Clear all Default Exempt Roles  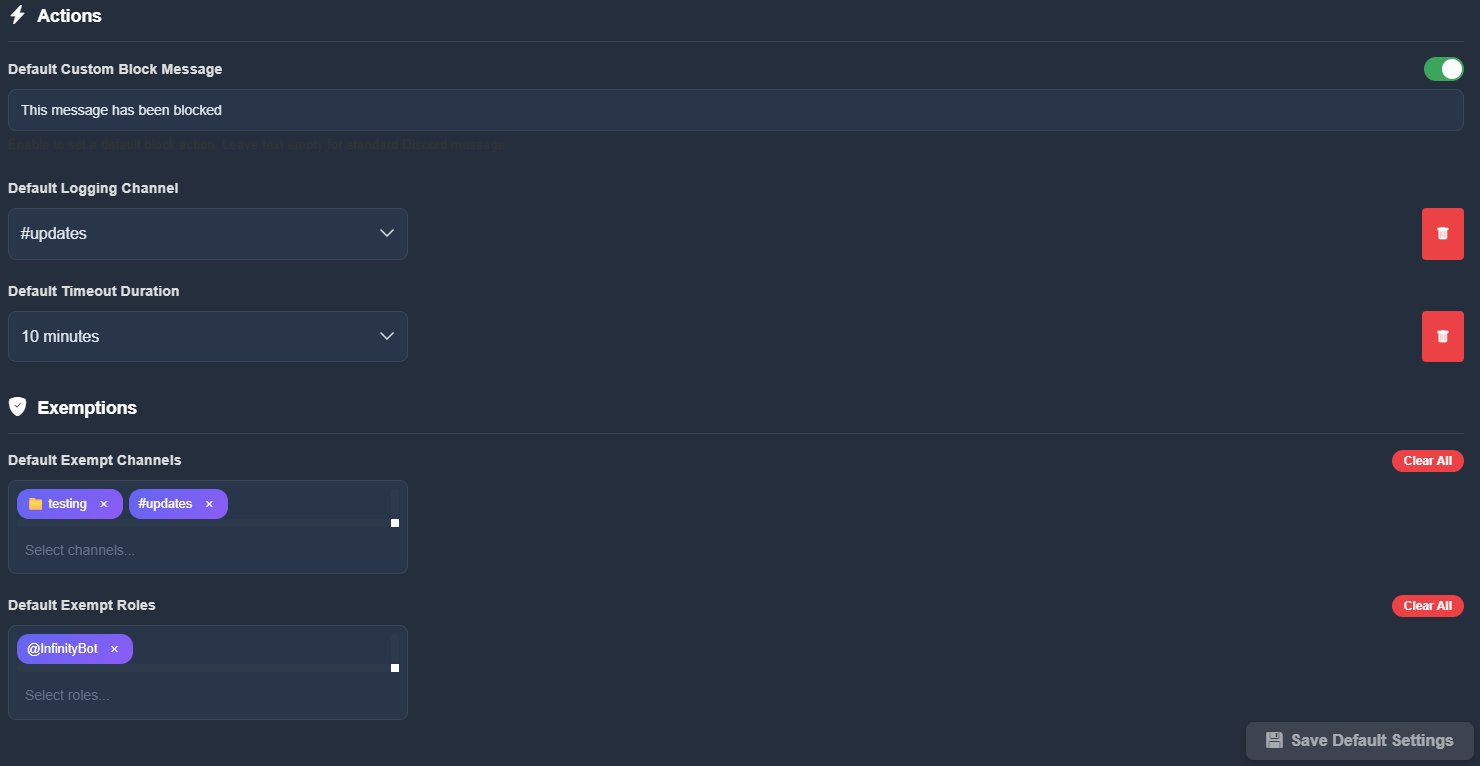(x=1427, y=606)
